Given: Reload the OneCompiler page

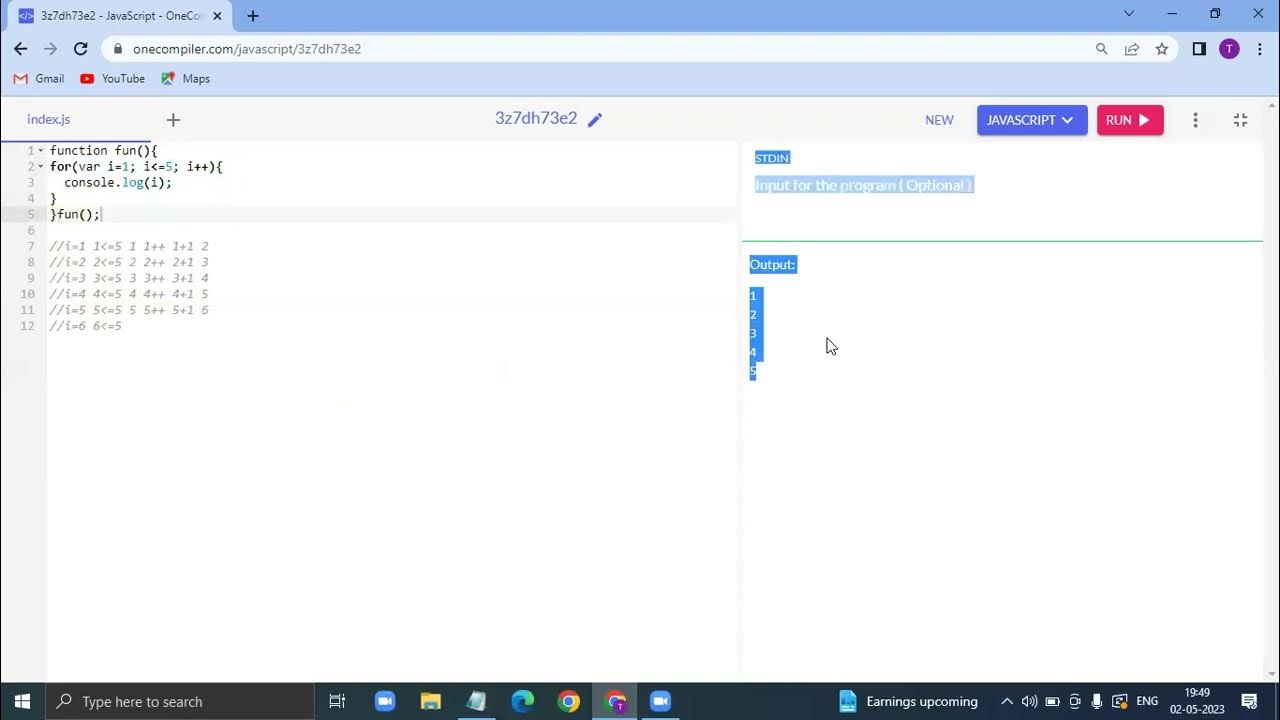Looking at the screenshot, I should tap(81, 48).
